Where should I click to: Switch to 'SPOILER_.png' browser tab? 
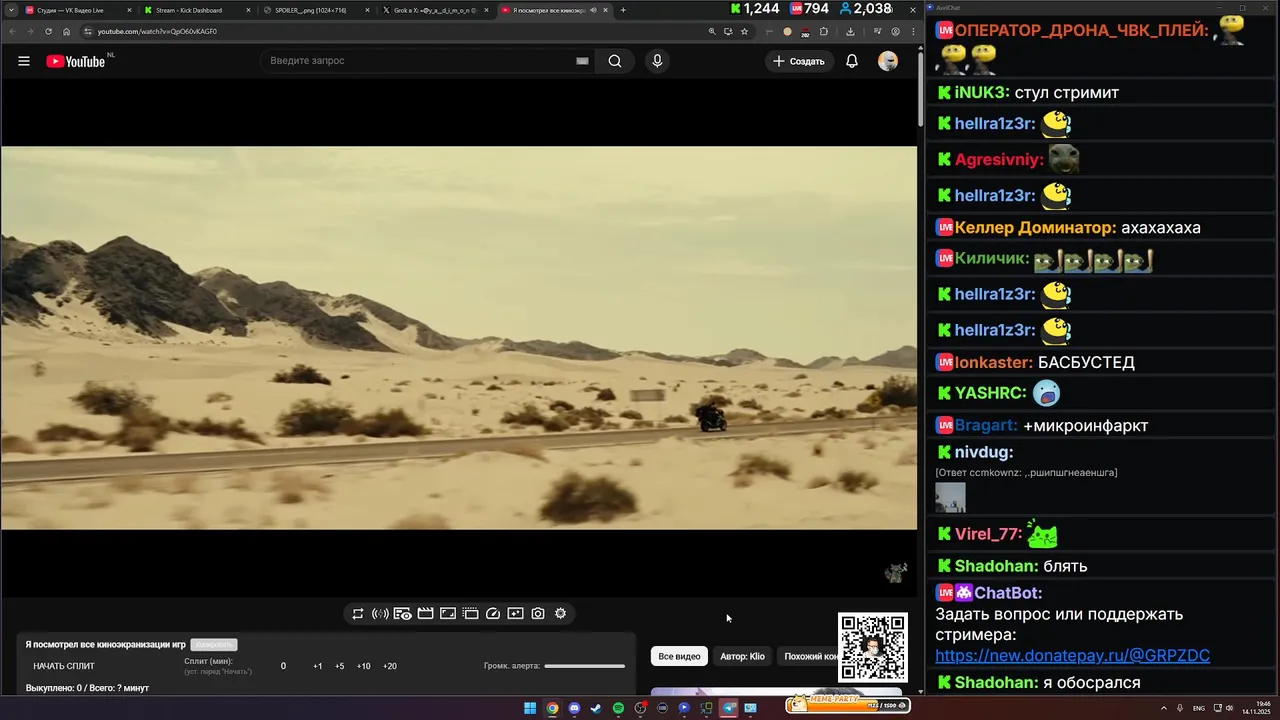coord(313,10)
